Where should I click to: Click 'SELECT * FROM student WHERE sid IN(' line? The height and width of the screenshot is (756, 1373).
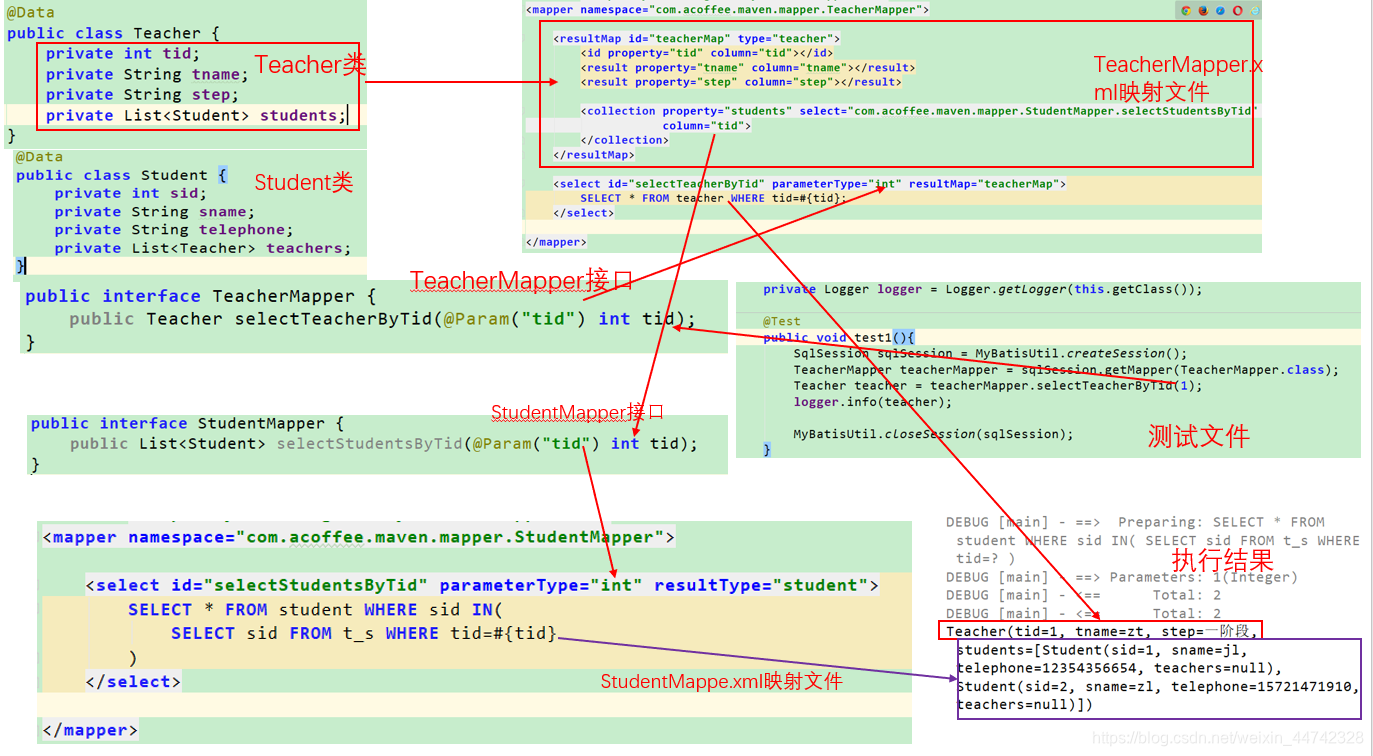(316, 610)
